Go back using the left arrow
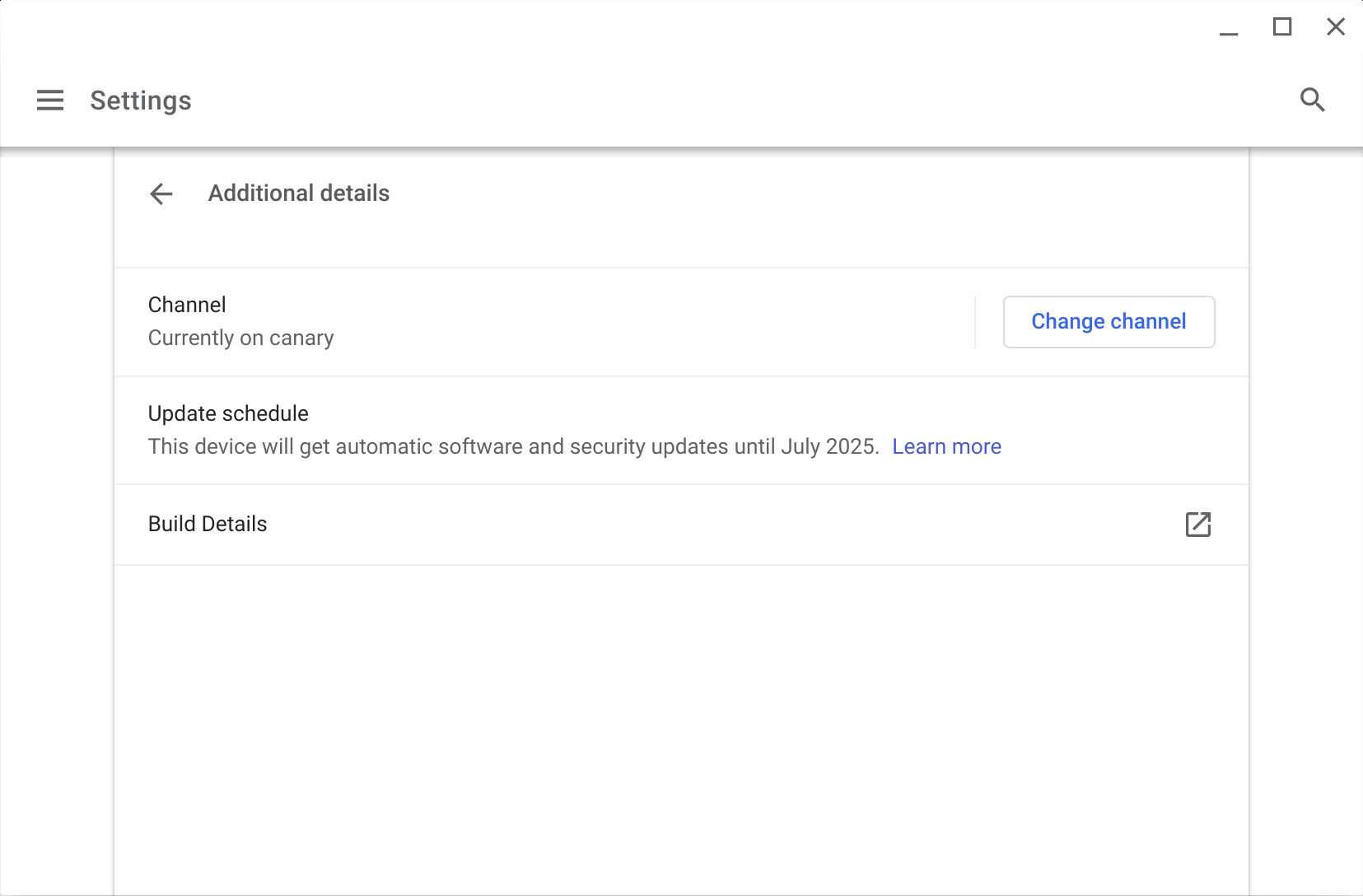This screenshot has height=896, width=1363. pos(161,194)
